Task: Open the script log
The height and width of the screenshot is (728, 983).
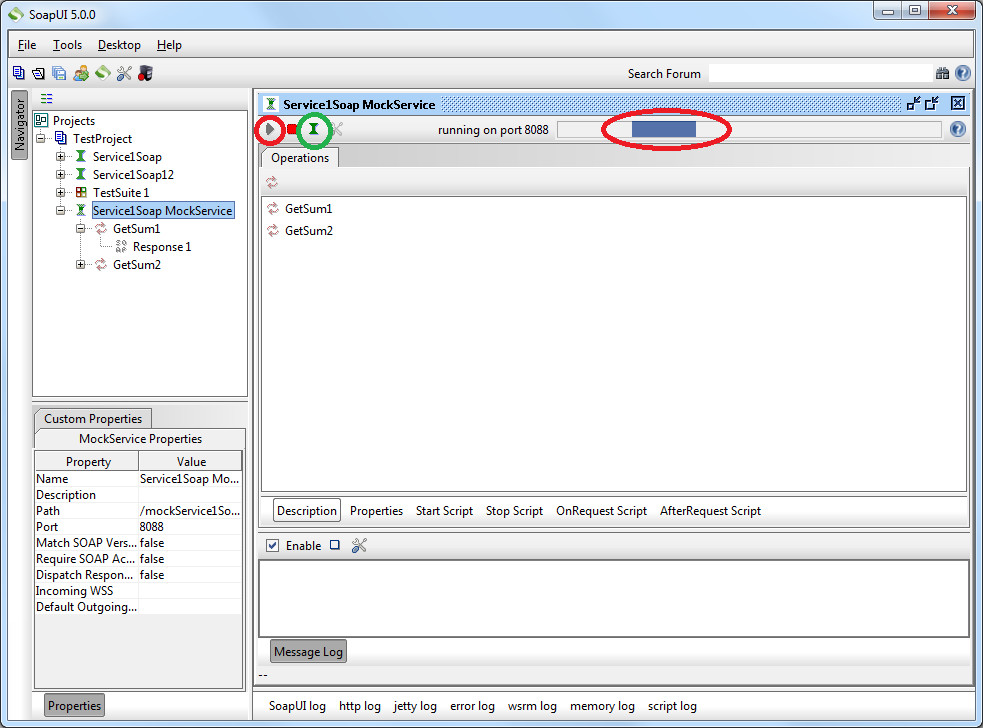Action: tap(672, 705)
